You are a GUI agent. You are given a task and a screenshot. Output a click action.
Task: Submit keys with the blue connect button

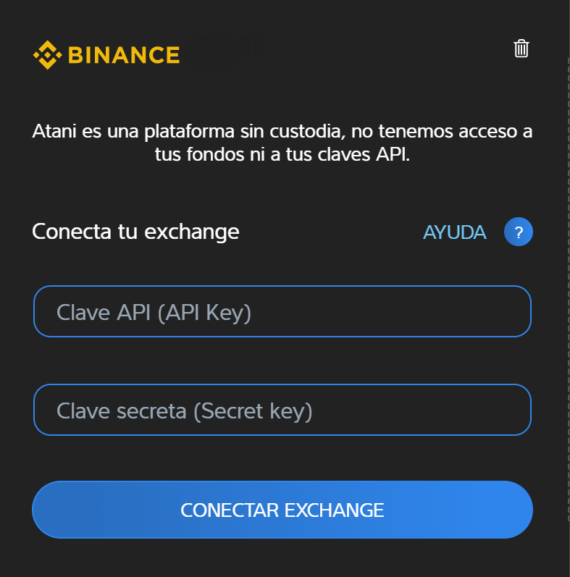tap(282, 510)
